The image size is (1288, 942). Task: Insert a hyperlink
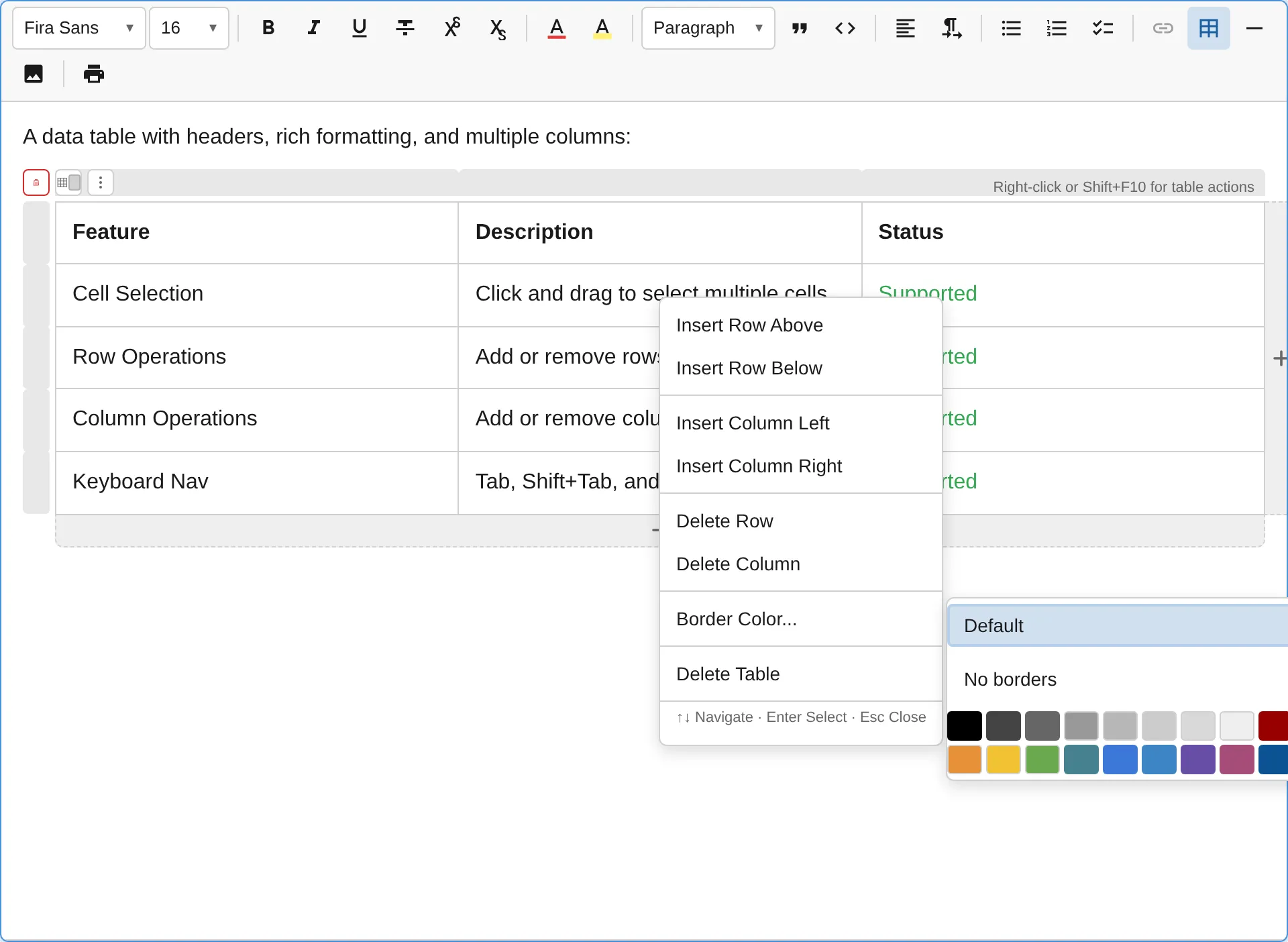tap(1163, 28)
